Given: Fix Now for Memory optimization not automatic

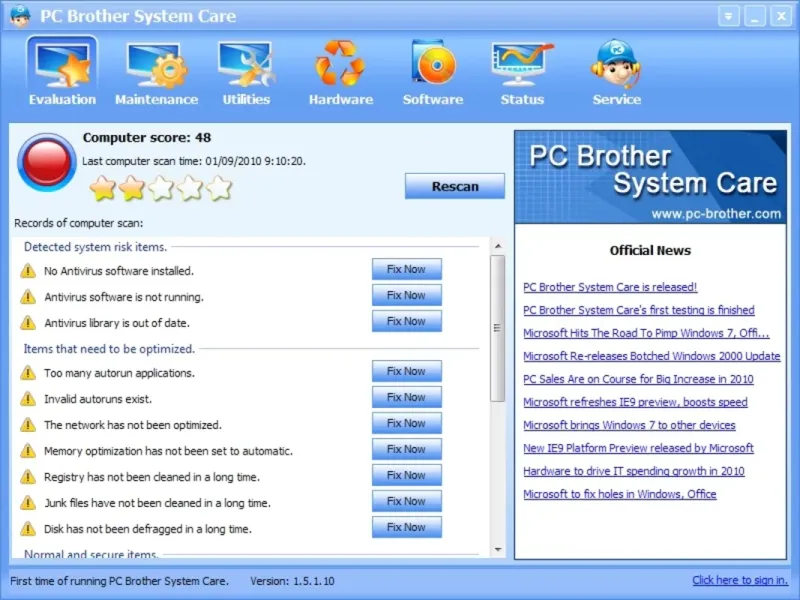Looking at the screenshot, I should [407, 449].
